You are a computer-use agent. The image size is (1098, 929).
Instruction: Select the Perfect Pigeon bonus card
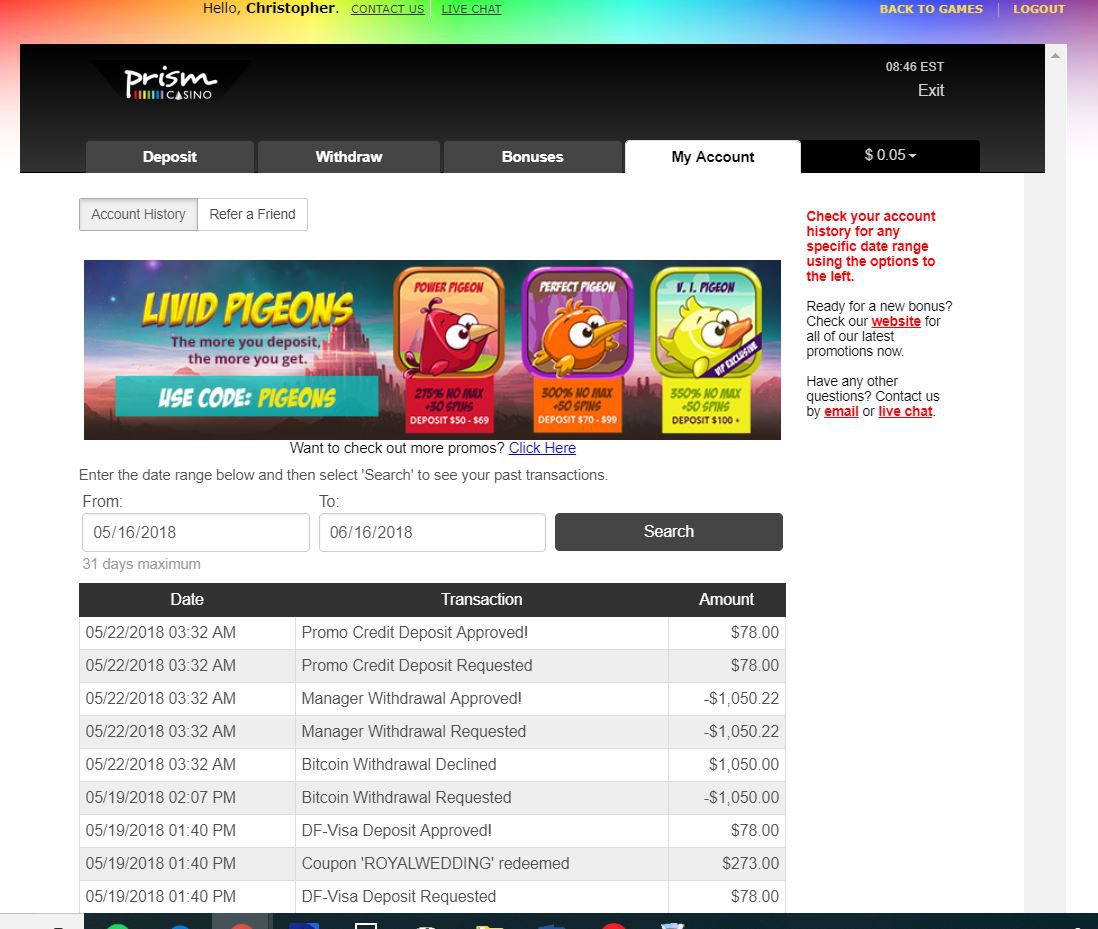(577, 348)
